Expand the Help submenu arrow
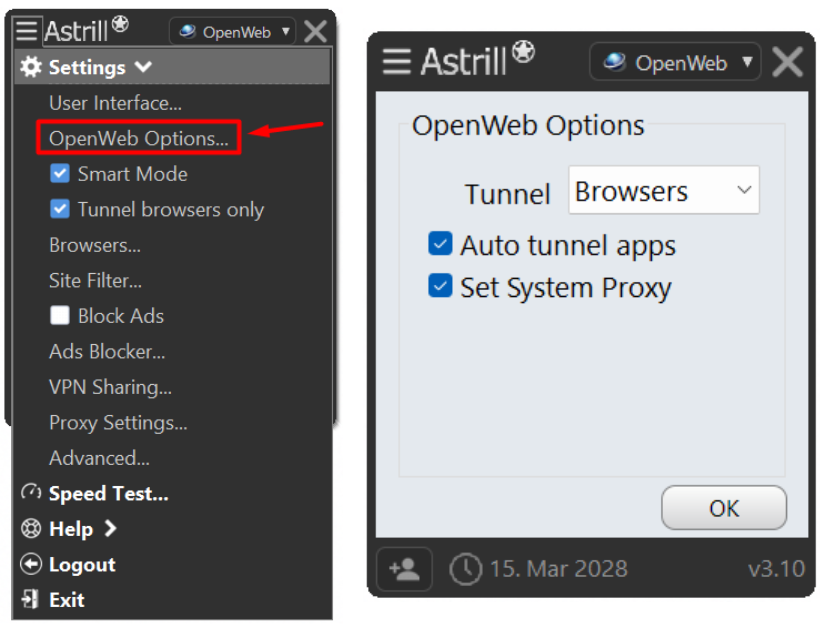 (110, 529)
